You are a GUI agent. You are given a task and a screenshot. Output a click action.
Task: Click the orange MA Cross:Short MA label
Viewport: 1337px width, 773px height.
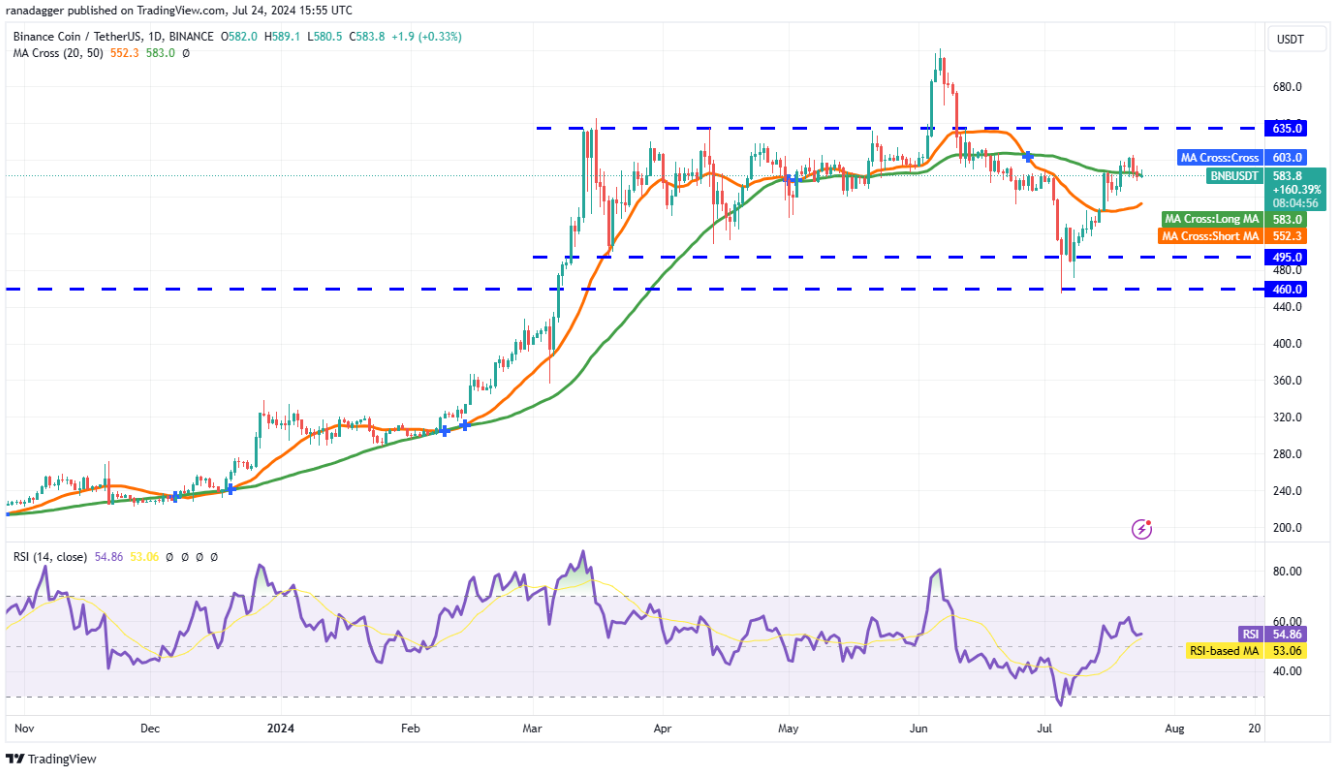coord(1209,236)
